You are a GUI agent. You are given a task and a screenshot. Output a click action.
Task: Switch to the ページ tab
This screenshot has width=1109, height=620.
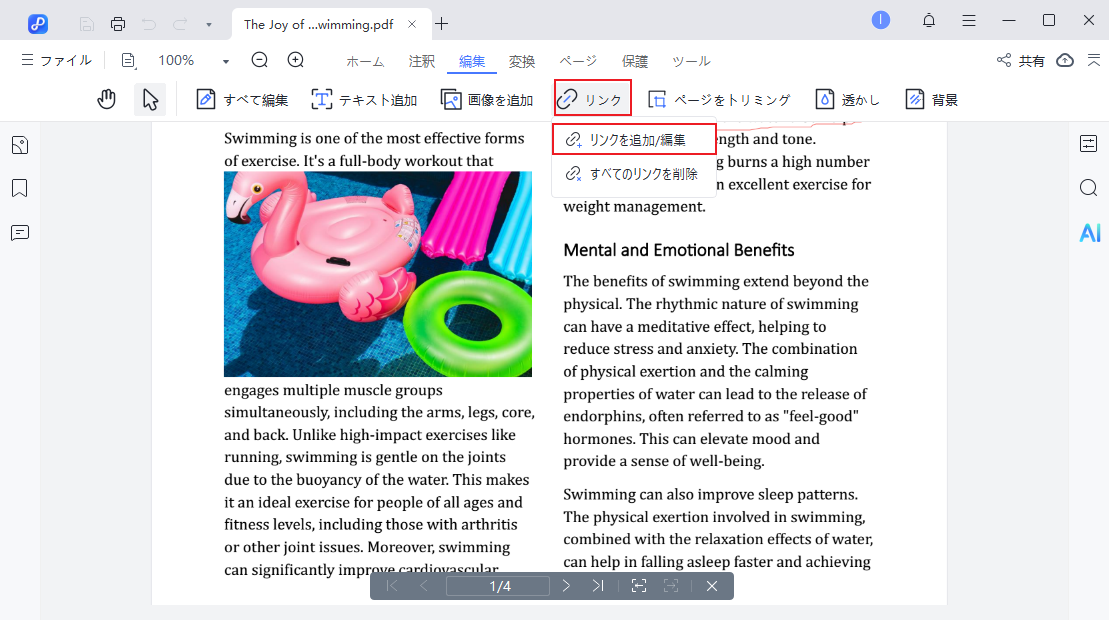578,62
